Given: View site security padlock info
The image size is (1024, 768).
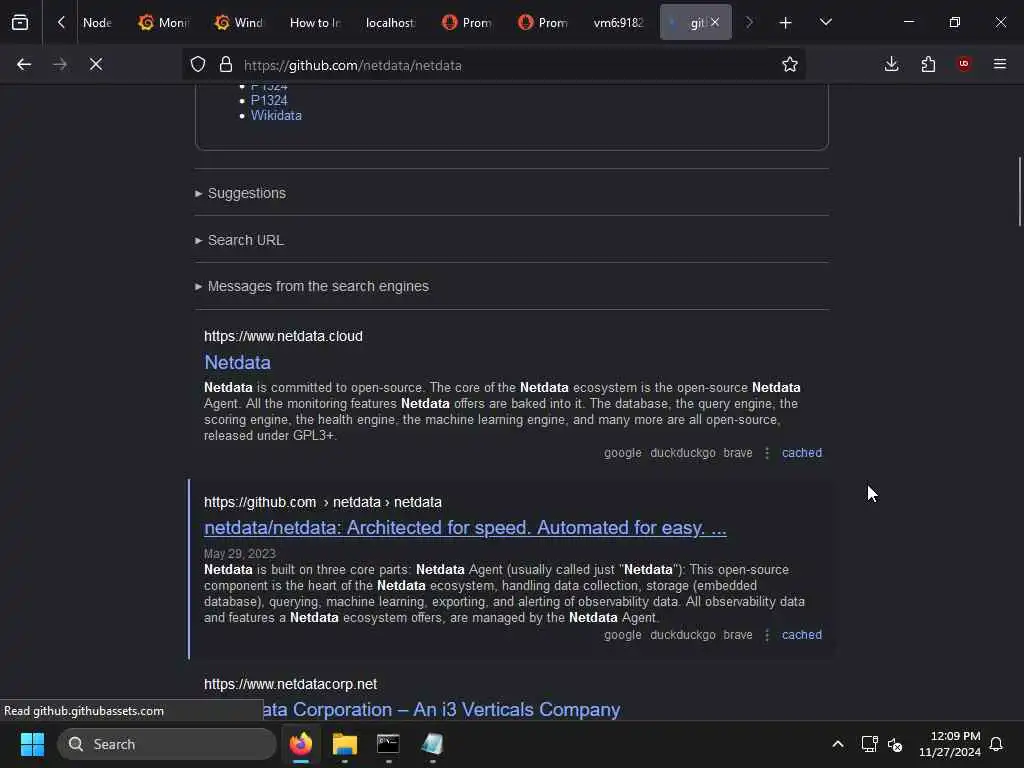Looking at the screenshot, I should point(226,64).
